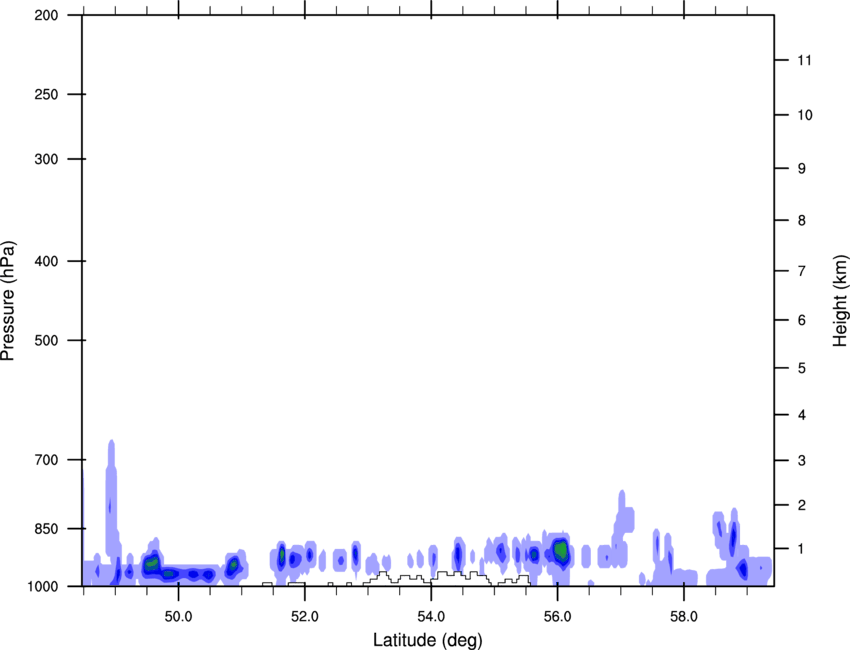This screenshot has height=650, width=850.
Task: Click the 1 km height label
Action: (x=802, y=549)
